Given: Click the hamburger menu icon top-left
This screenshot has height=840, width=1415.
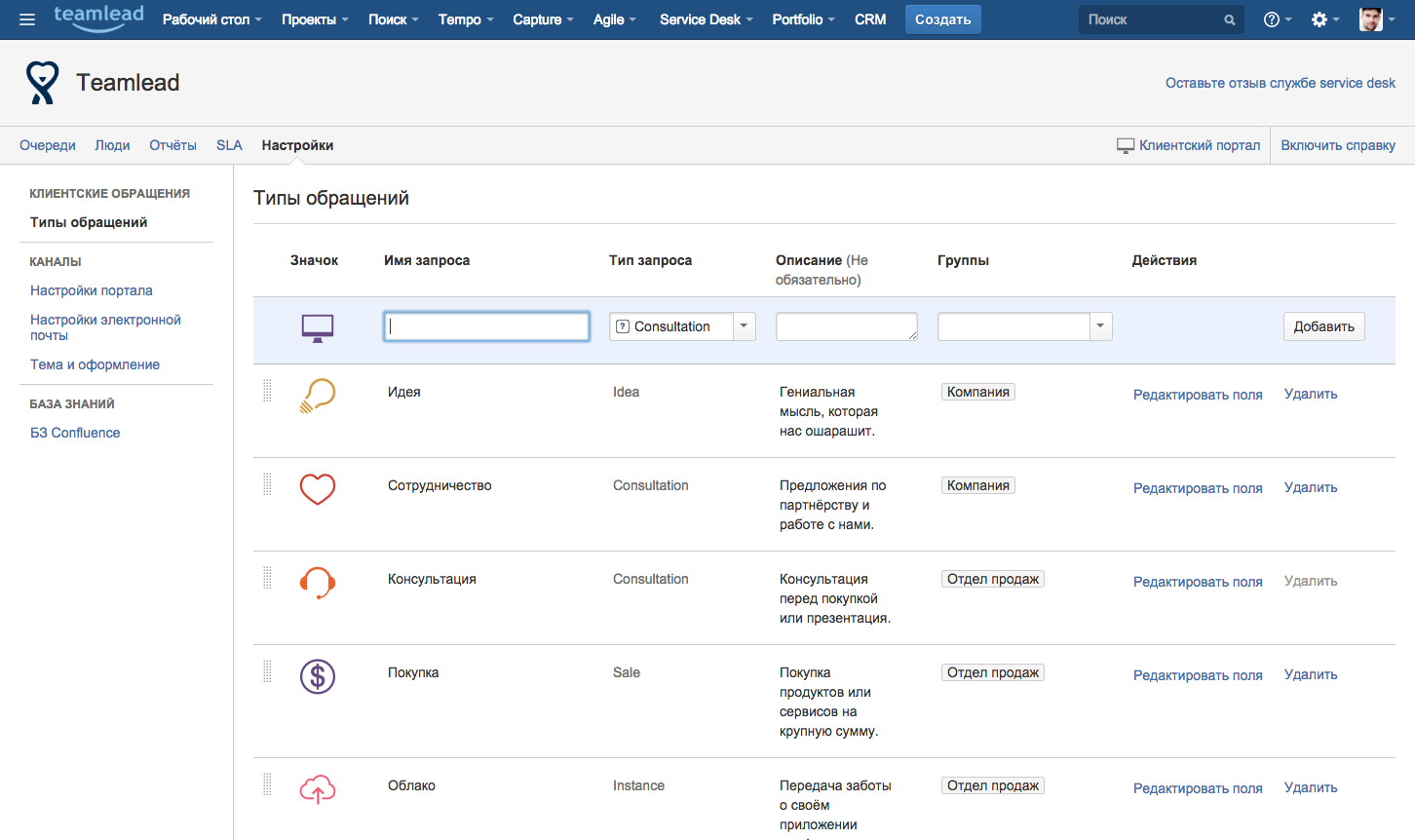Looking at the screenshot, I should [x=27, y=19].
